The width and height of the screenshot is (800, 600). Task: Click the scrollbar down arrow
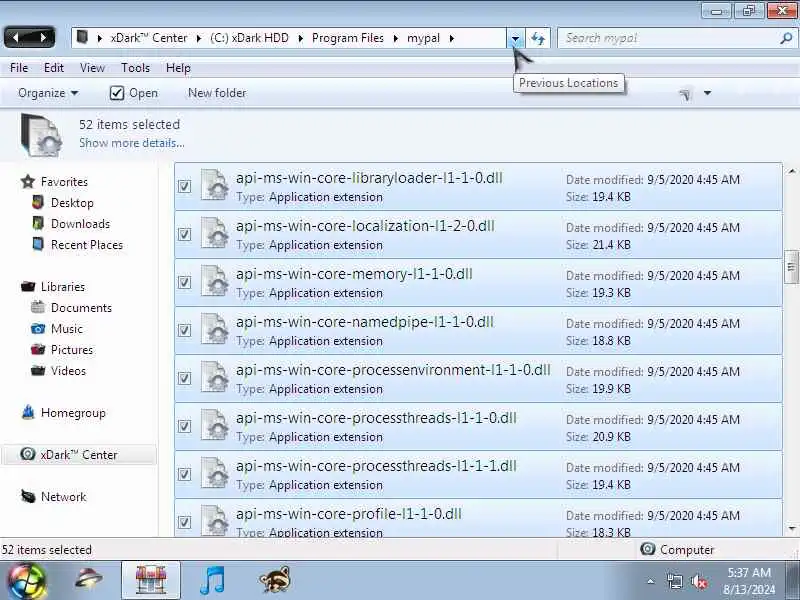791,528
